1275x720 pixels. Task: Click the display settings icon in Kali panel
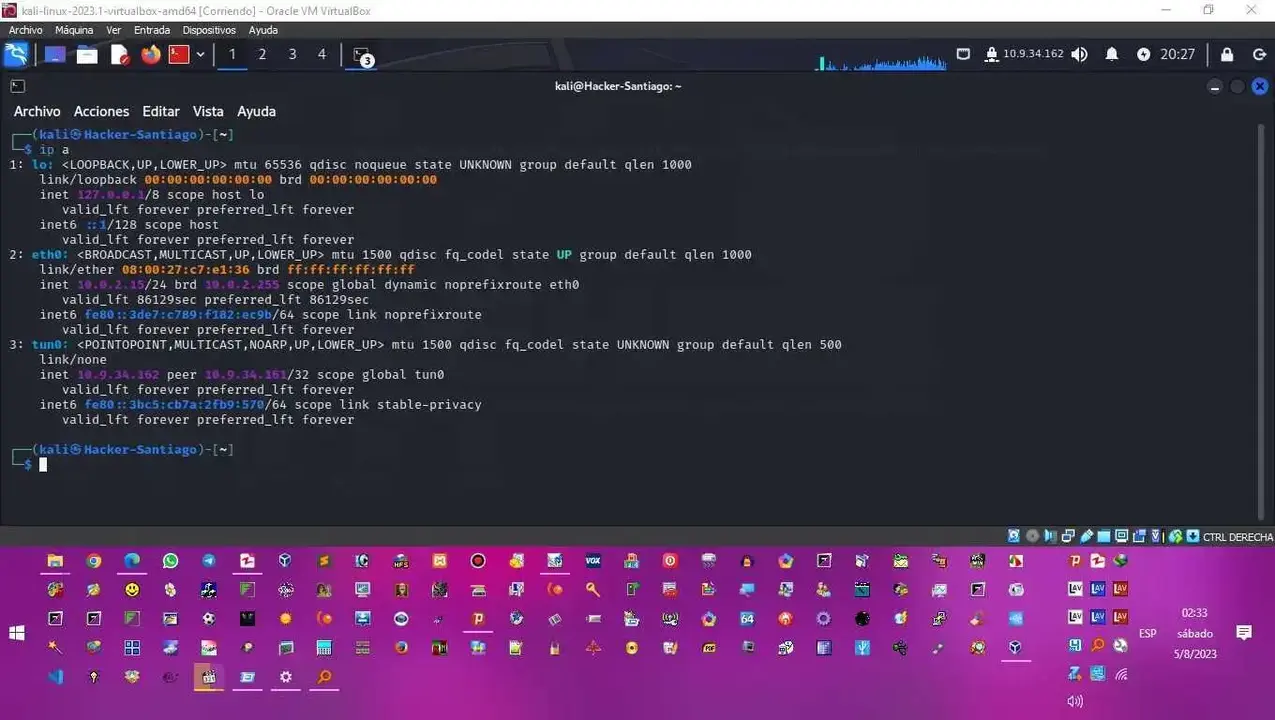coord(963,54)
